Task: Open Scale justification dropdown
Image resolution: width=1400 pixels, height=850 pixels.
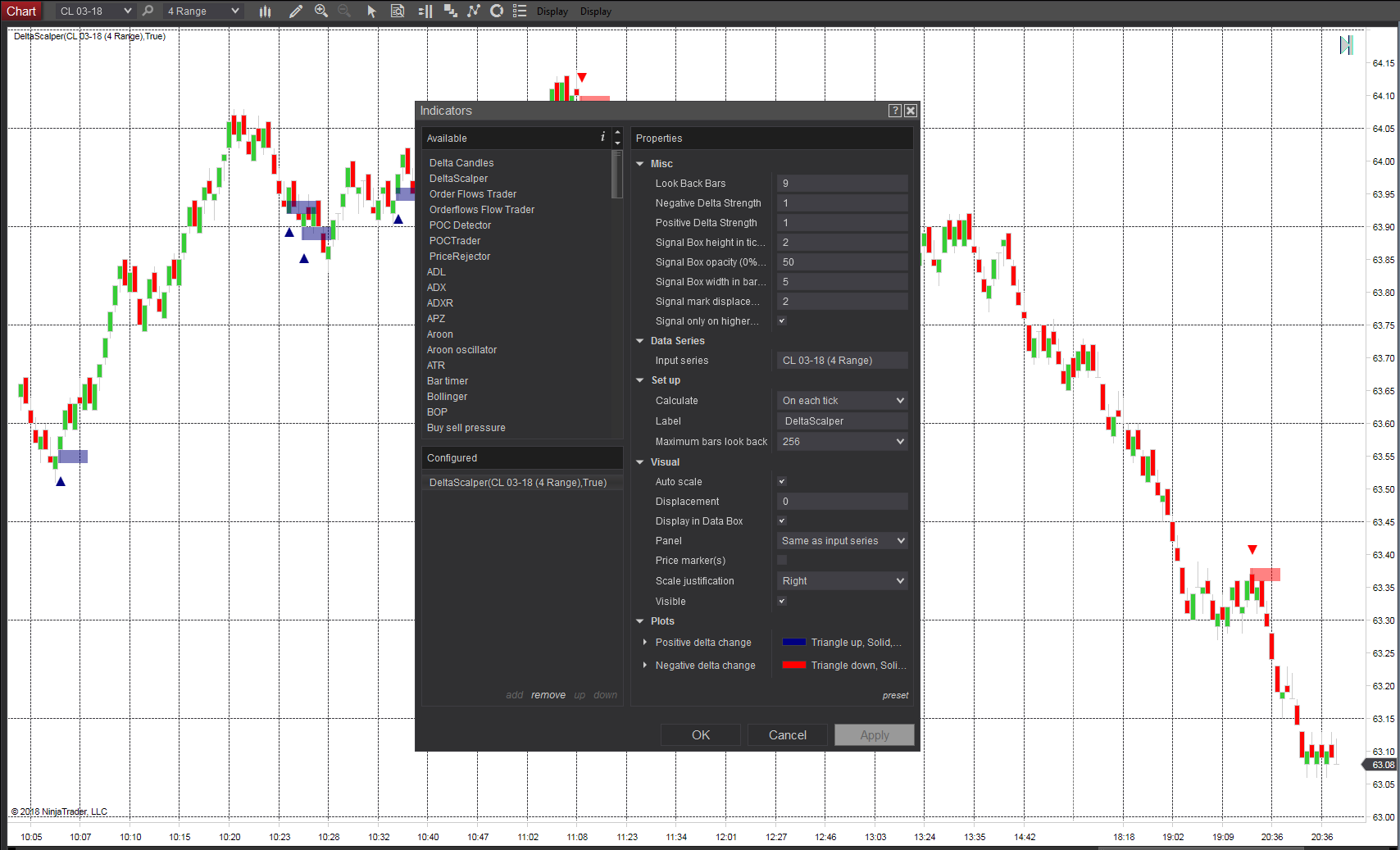Action: point(842,581)
